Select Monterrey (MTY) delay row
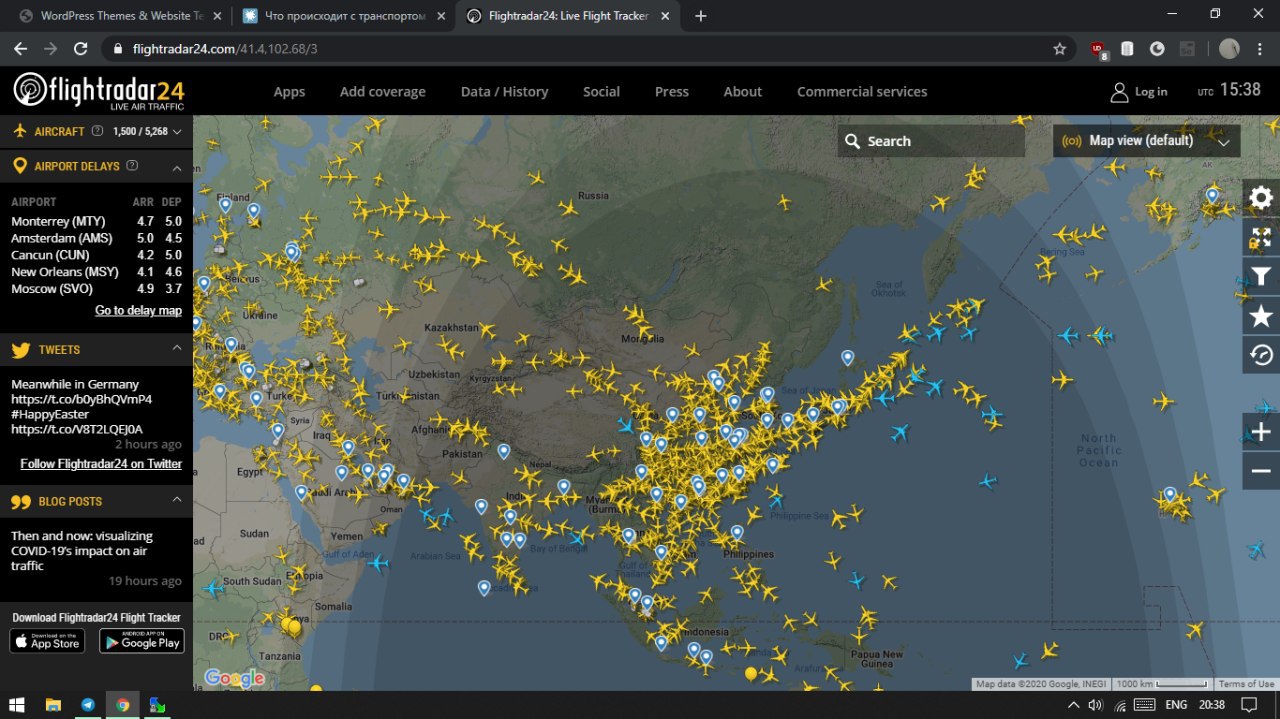The image size is (1280, 719). pyautogui.click(x=96, y=221)
